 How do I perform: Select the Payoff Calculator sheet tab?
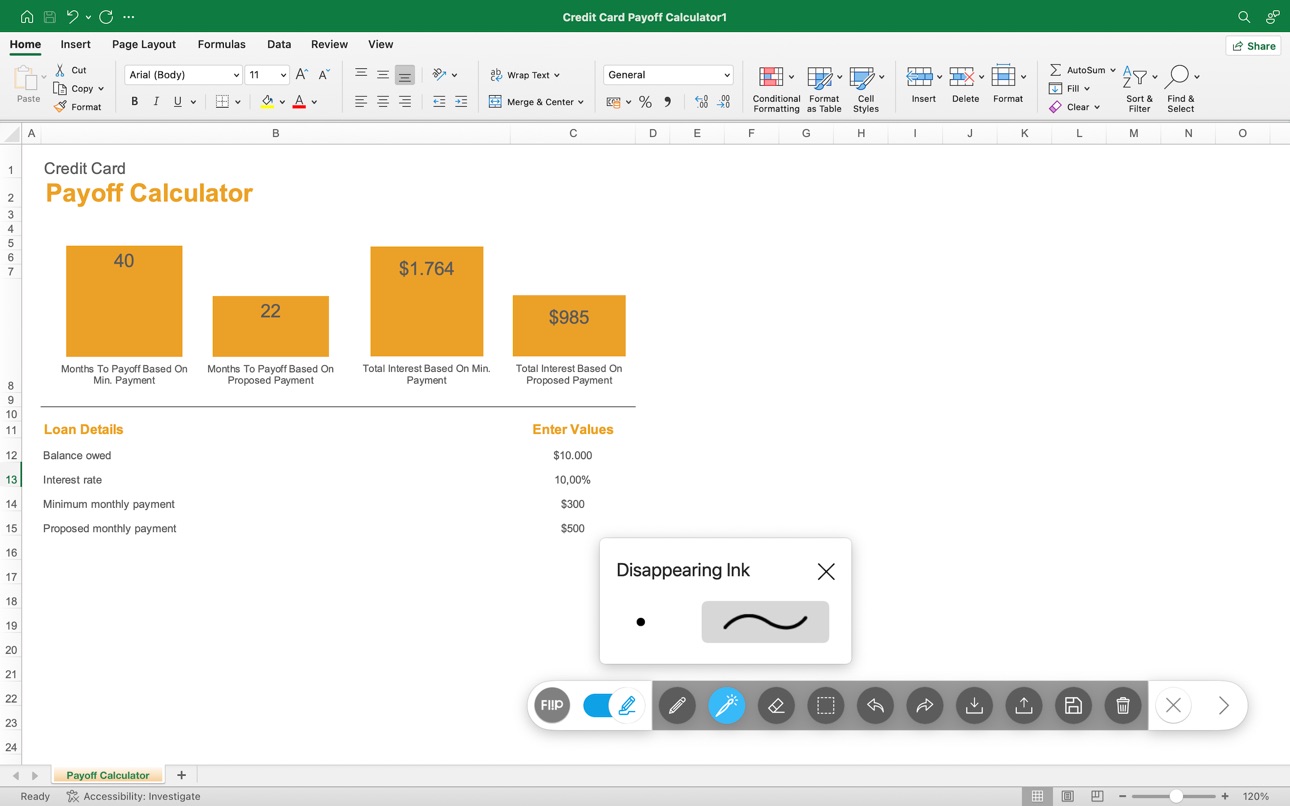tap(108, 775)
